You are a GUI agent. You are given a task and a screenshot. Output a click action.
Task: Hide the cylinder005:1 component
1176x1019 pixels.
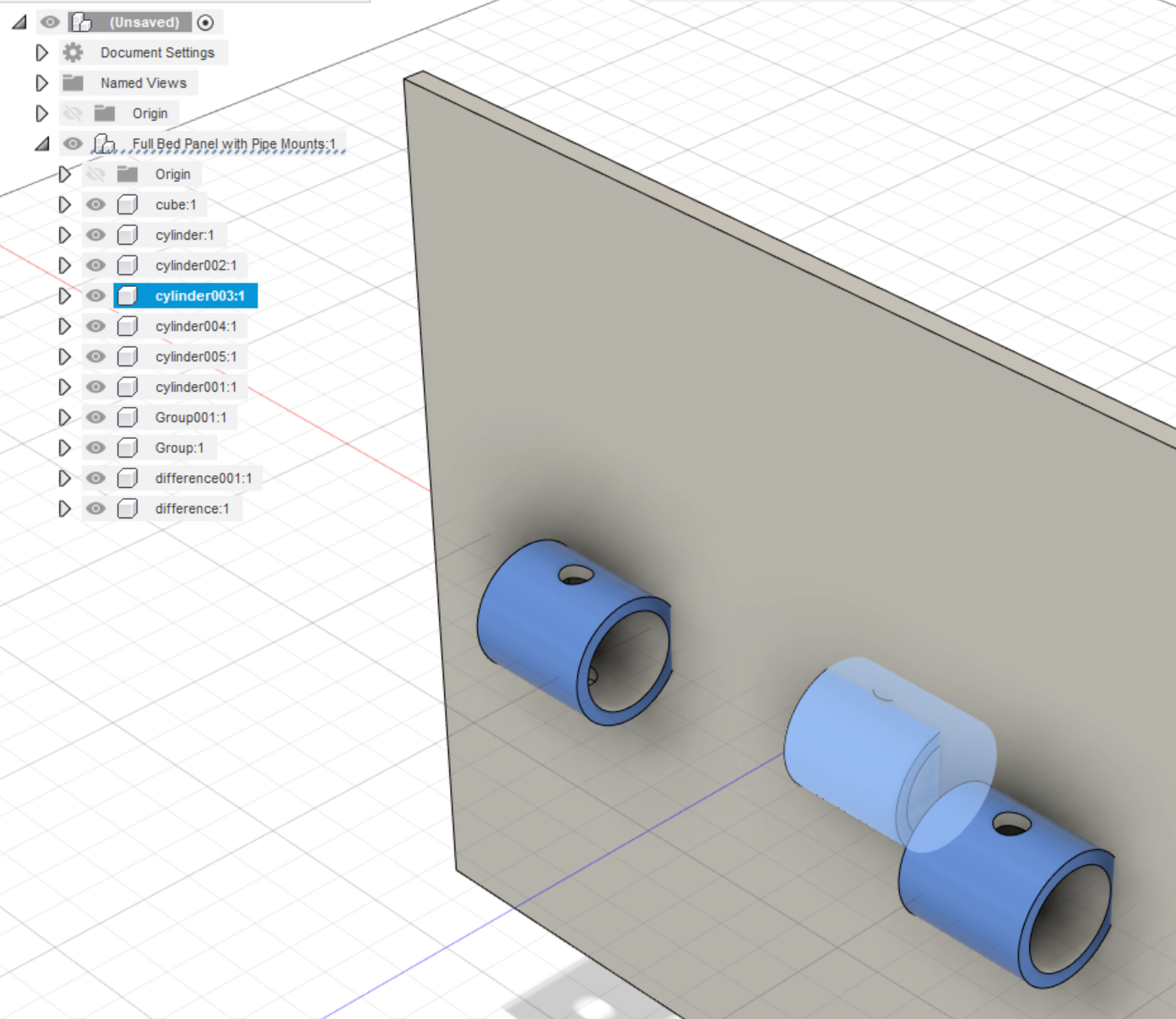[x=96, y=356]
